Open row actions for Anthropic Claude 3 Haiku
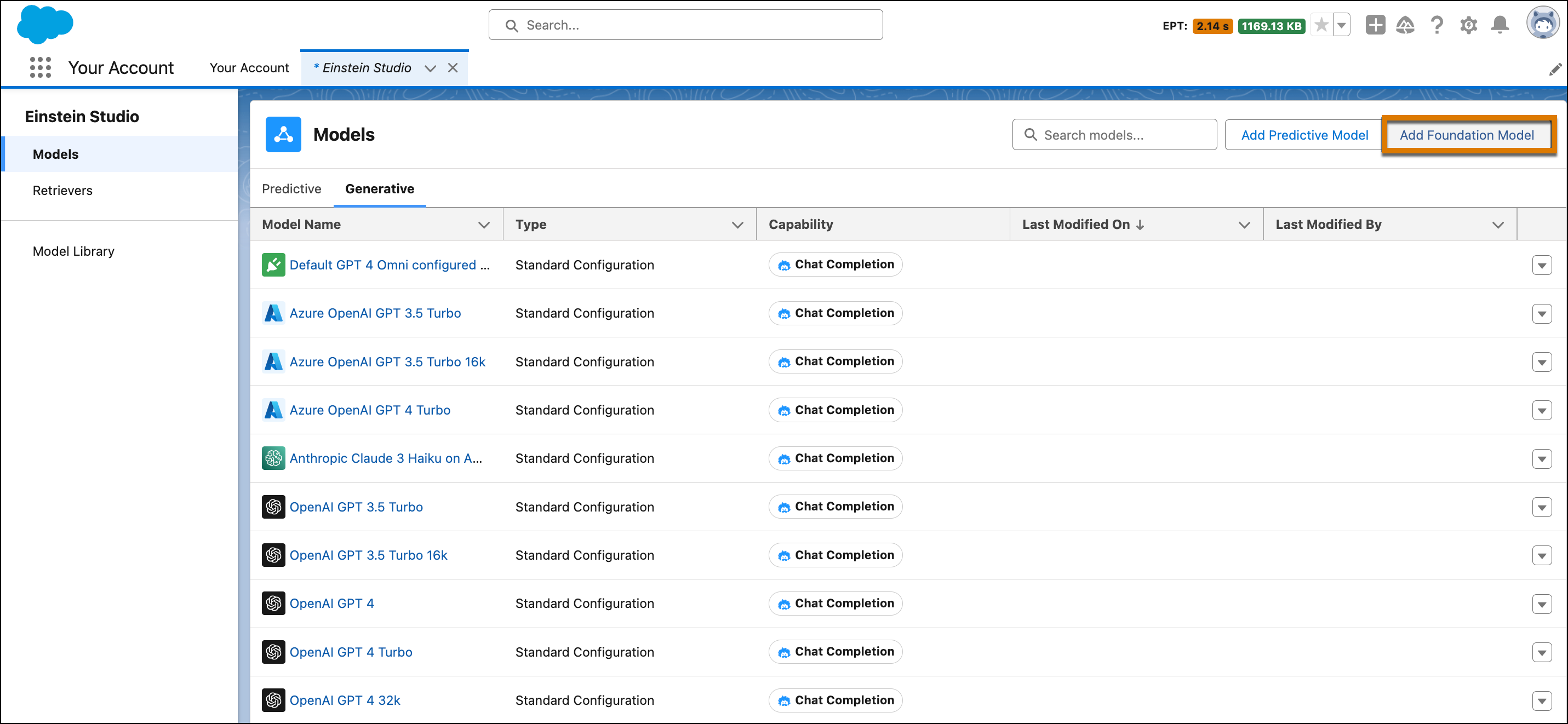Image resolution: width=1568 pixels, height=724 pixels. pos(1541,459)
